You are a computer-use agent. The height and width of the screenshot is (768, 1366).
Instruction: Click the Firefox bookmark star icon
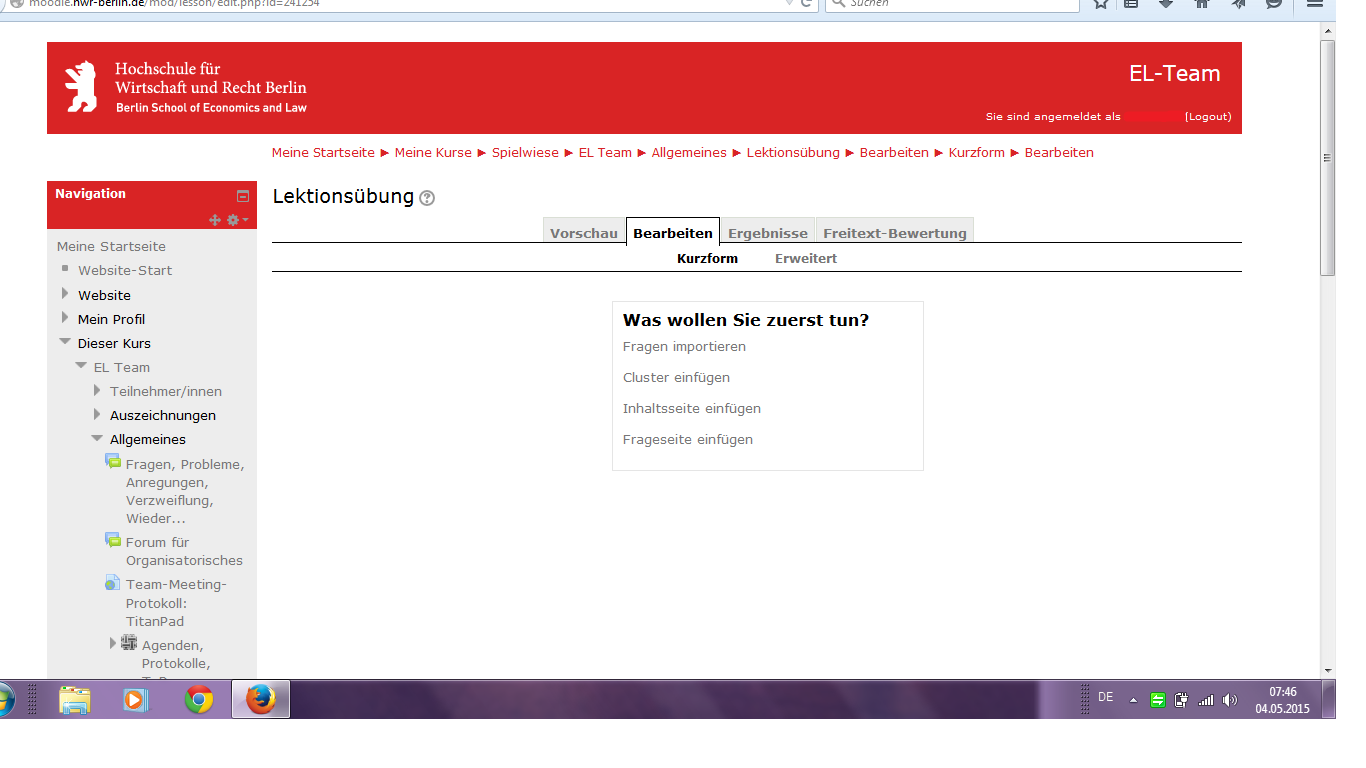click(x=1101, y=4)
